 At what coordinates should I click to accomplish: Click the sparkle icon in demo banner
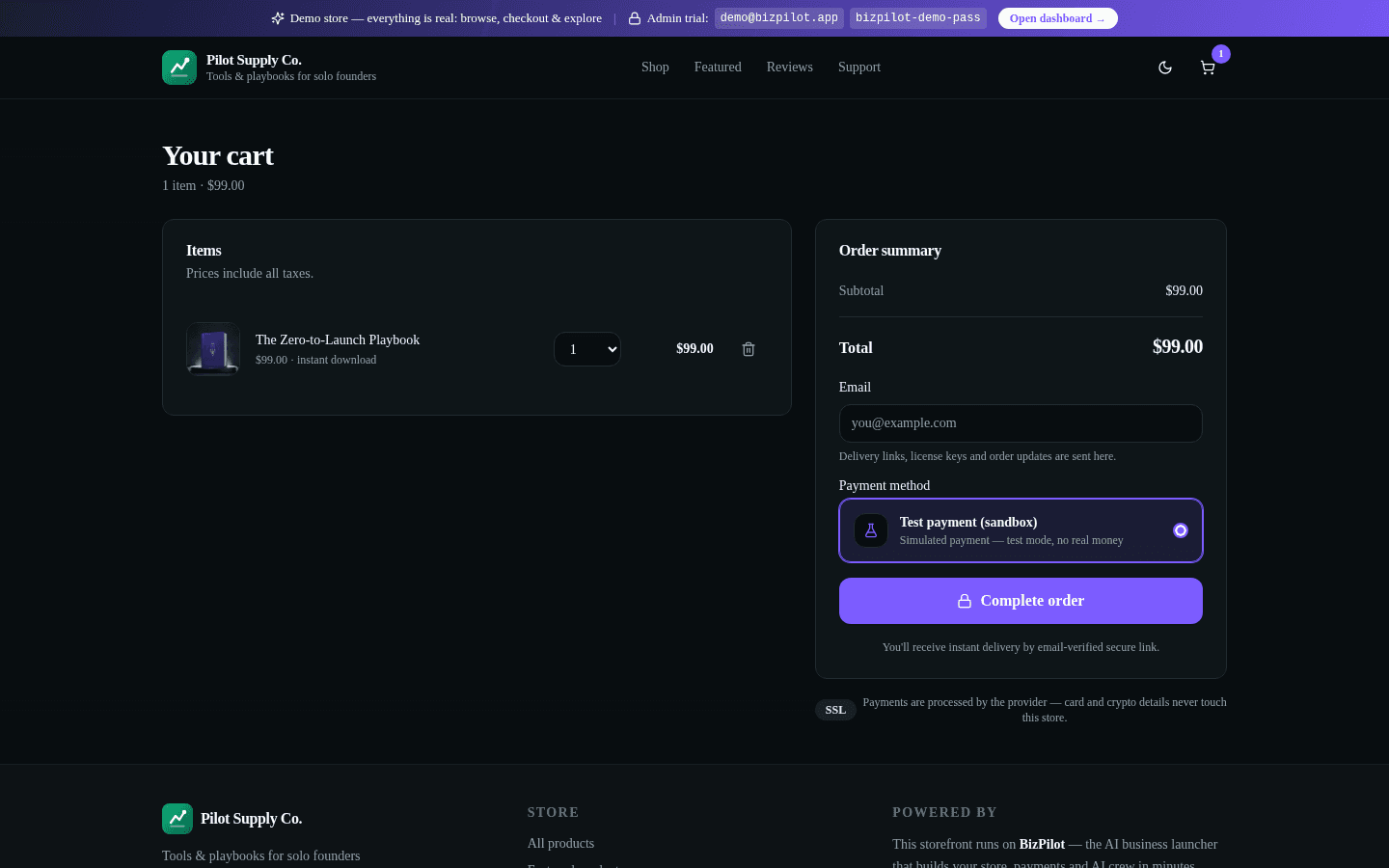click(x=278, y=18)
